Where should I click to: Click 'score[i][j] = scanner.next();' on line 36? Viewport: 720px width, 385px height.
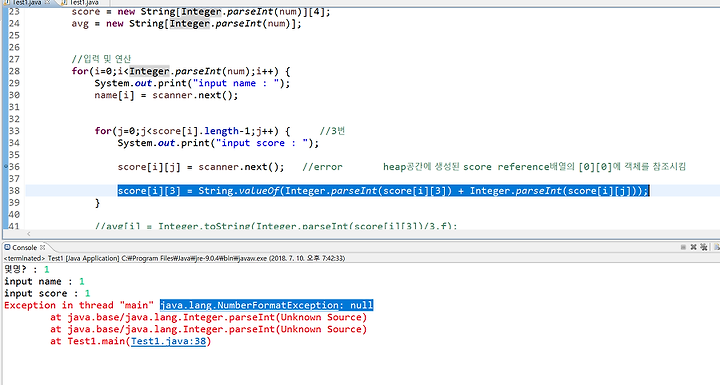[201, 167]
